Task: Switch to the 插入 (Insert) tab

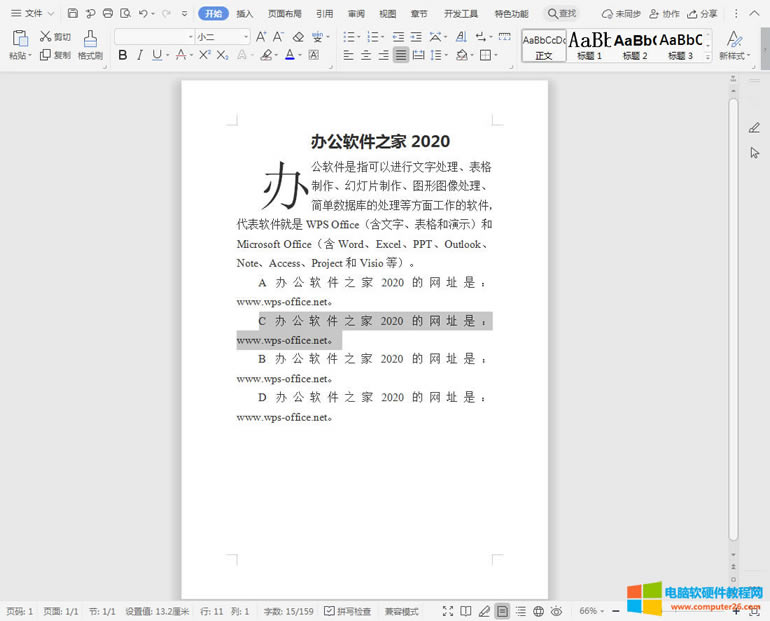Action: [x=245, y=14]
